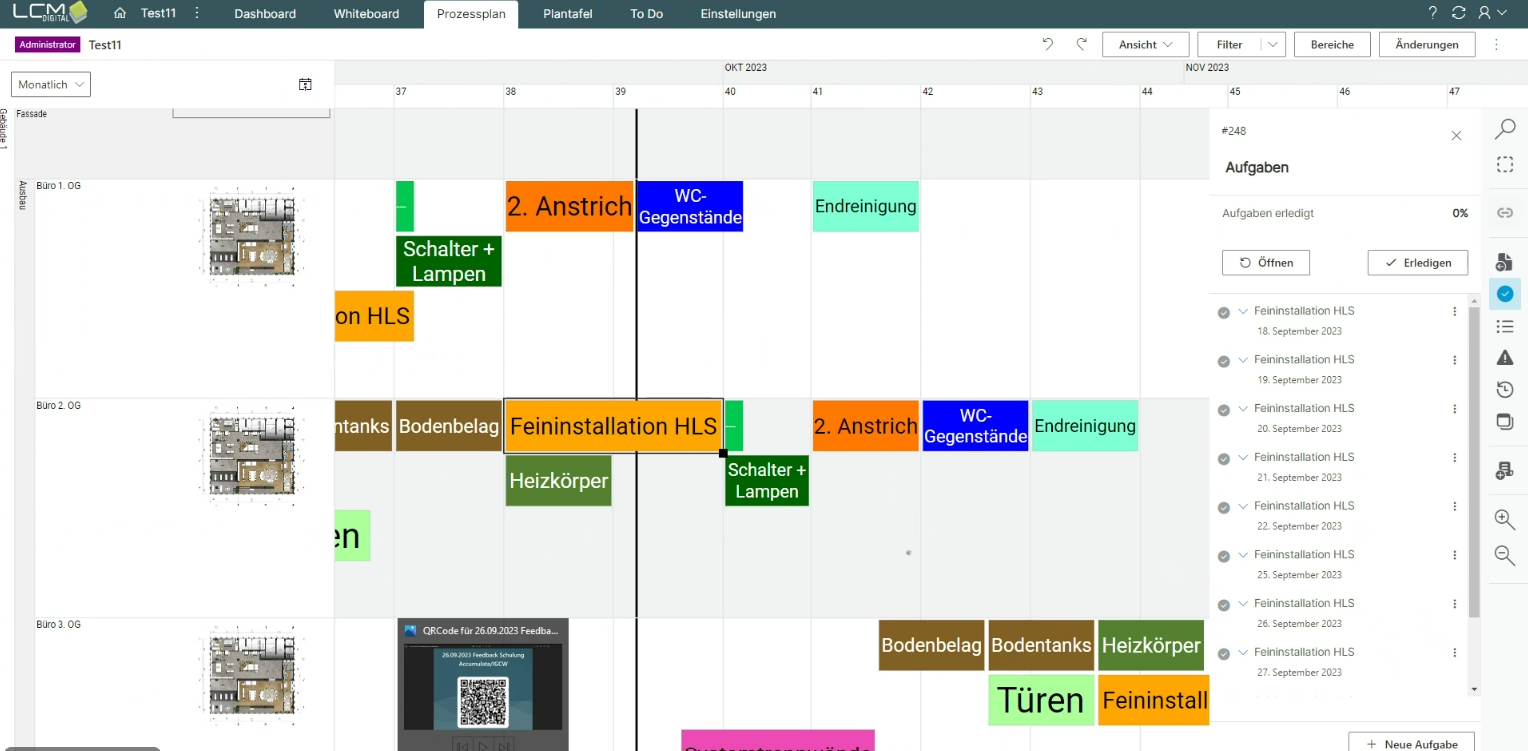The width and height of the screenshot is (1528, 751).
Task: Select the orange Feininstallation HLS block
Action: tap(613, 426)
